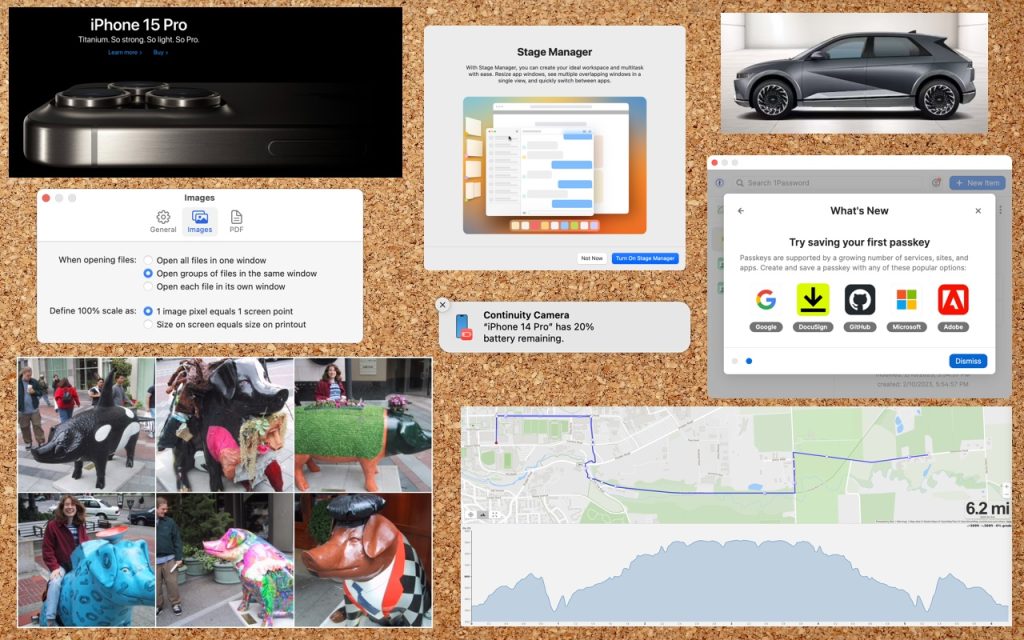Click Turn On Stage Manager

(645, 258)
